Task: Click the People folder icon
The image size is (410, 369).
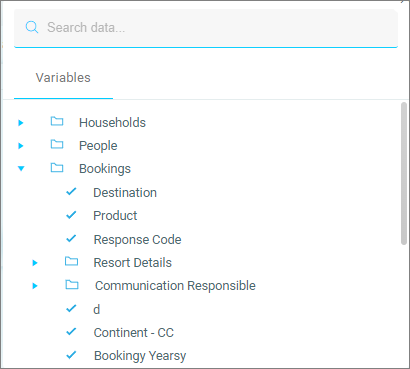Action: (x=57, y=144)
